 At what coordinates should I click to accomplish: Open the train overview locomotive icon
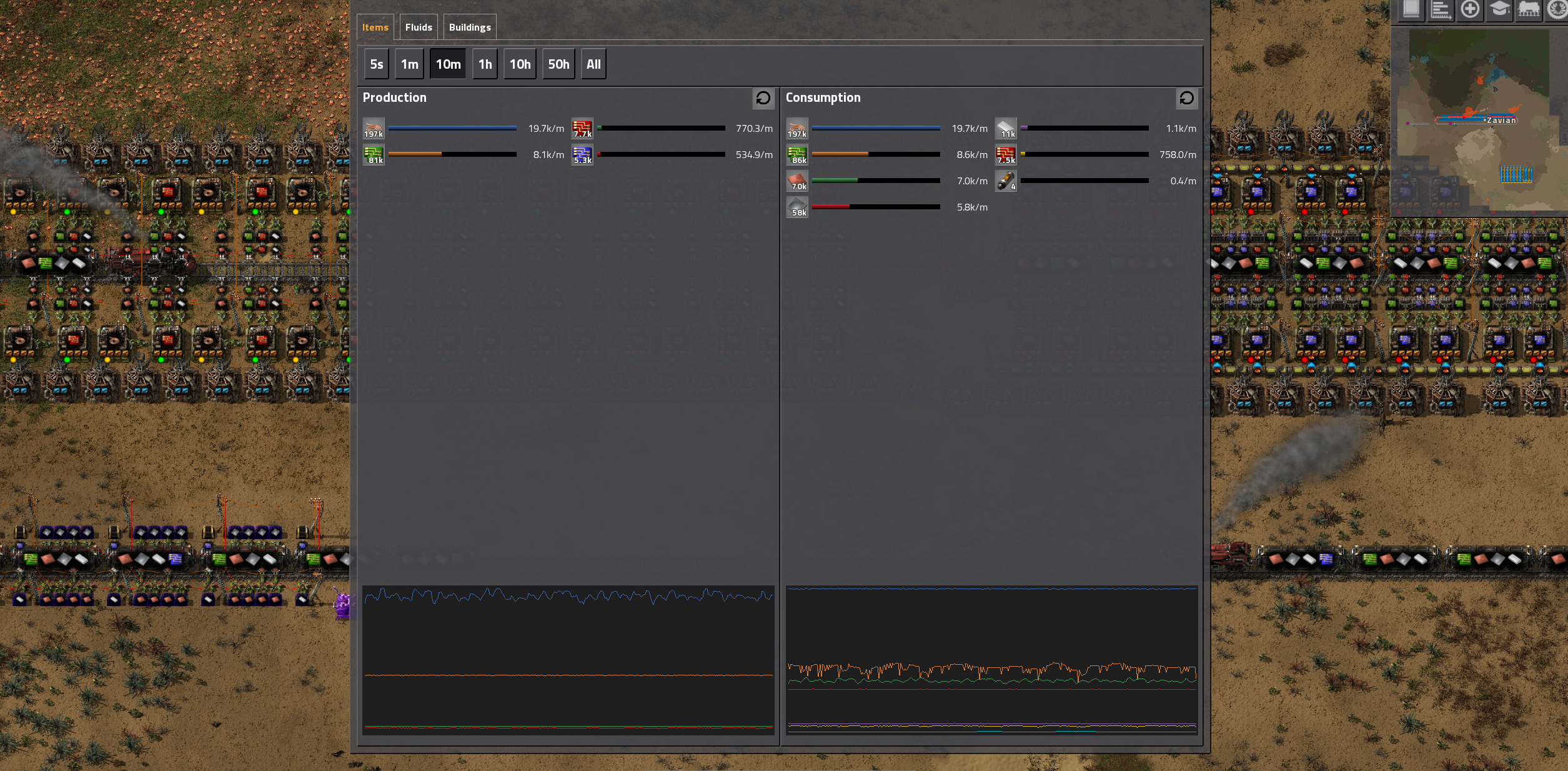(x=1529, y=9)
